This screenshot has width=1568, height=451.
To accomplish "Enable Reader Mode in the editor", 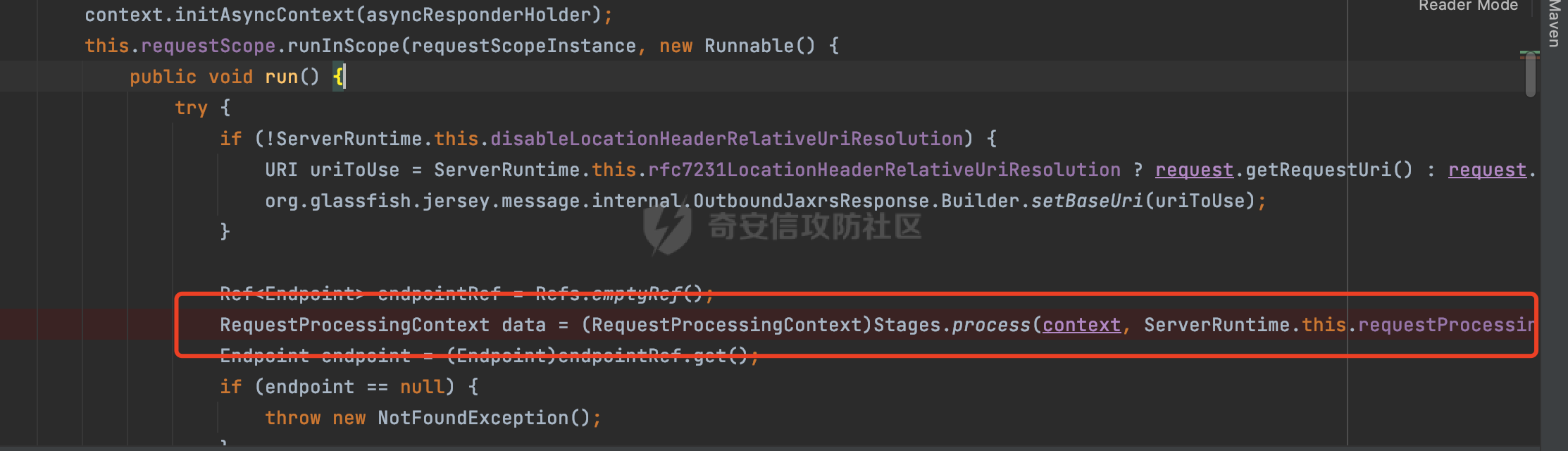I will [1467, 6].
